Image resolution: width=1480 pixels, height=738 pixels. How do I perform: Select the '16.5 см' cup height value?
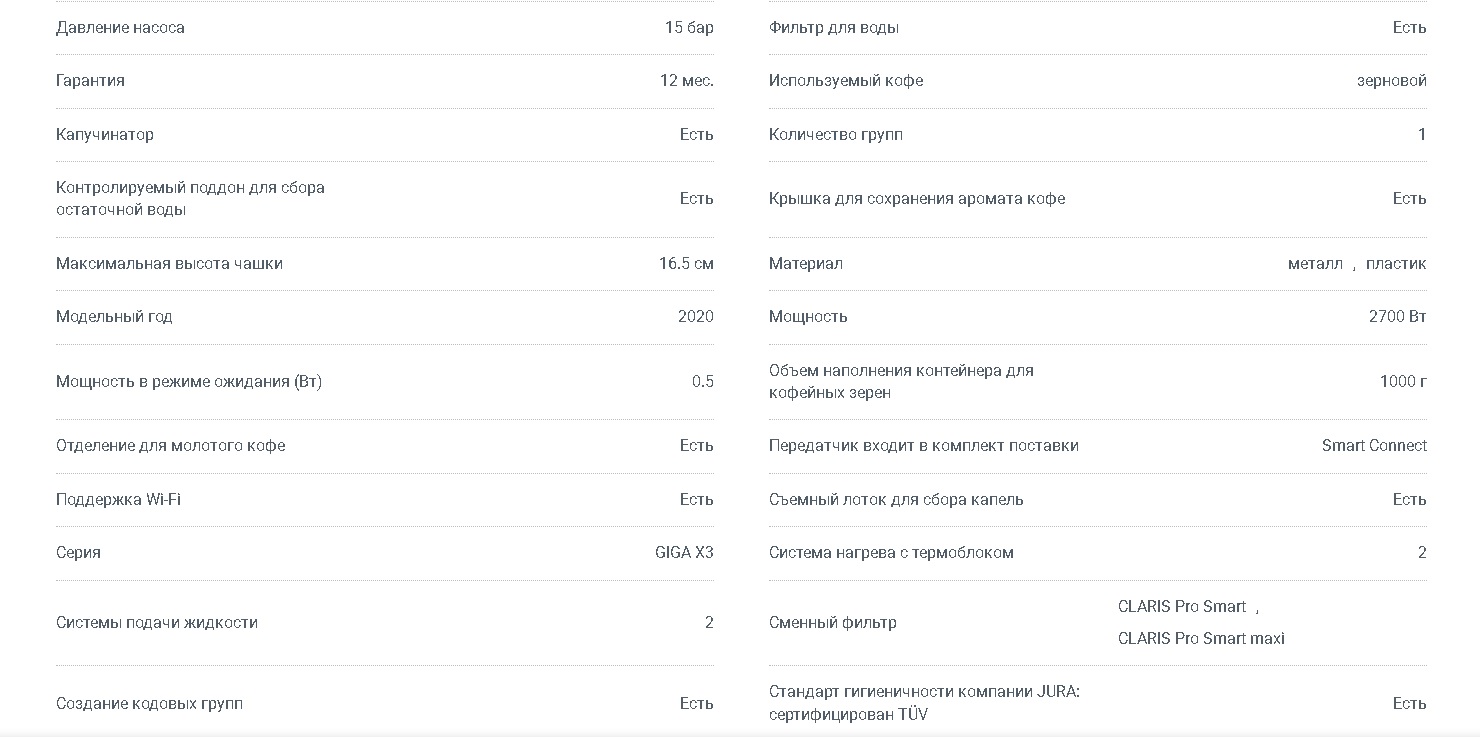pos(686,264)
